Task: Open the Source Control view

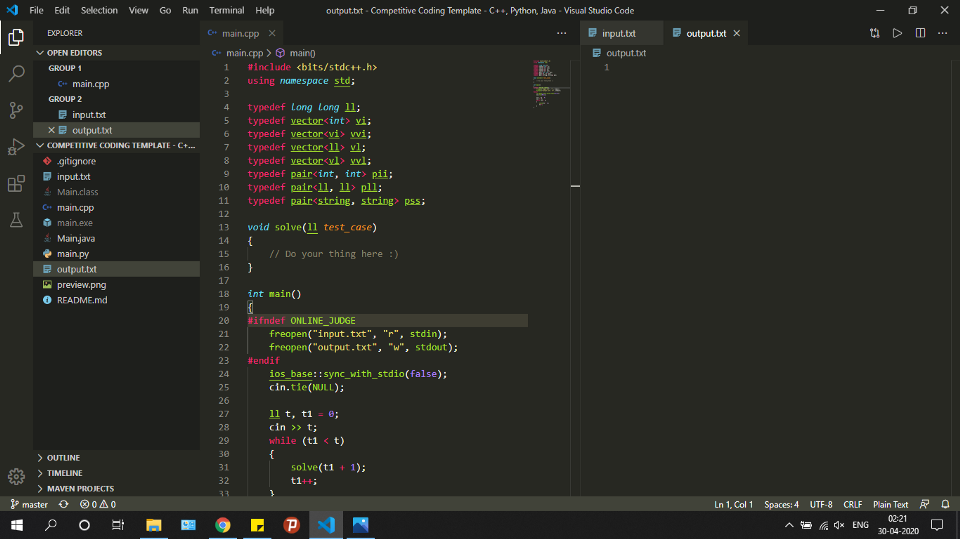Action: [16, 110]
